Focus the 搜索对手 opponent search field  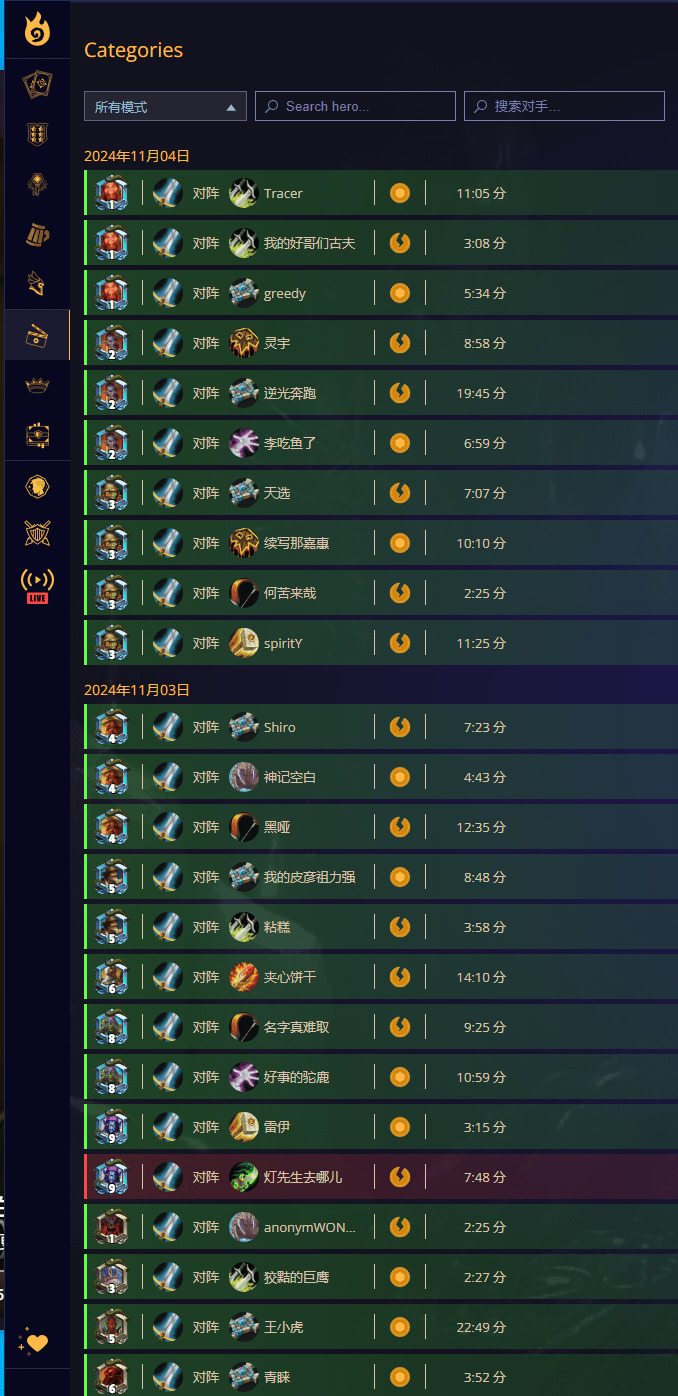[564, 106]
